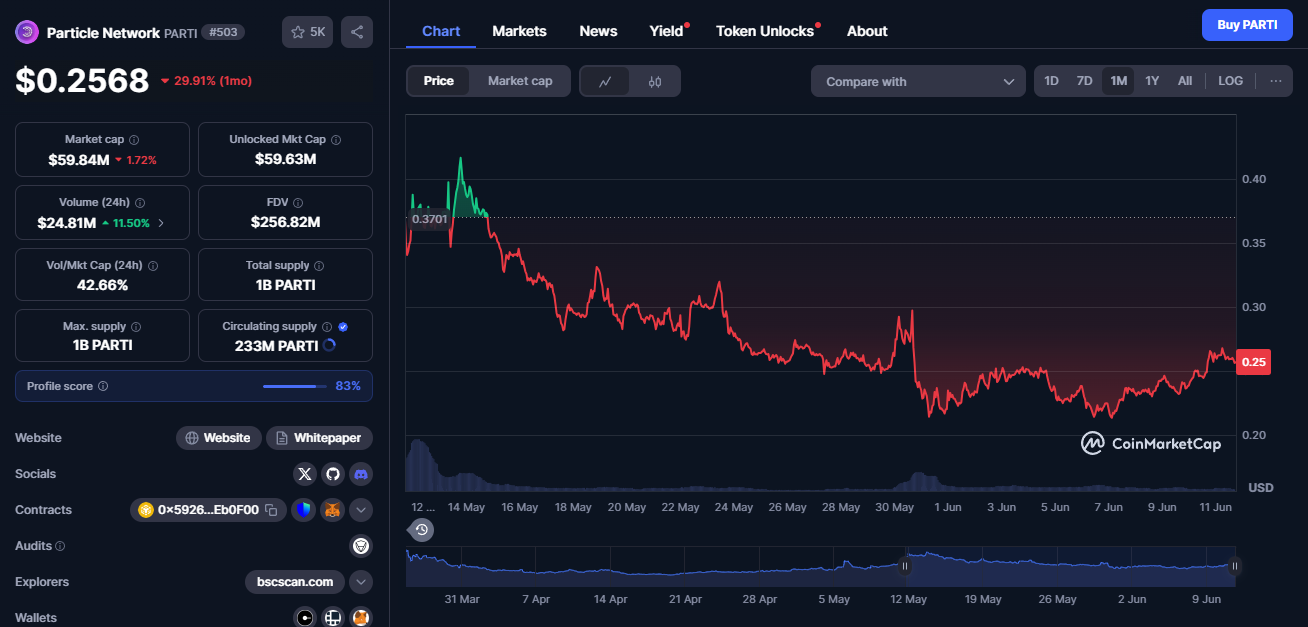Set chart range to 7D
The height and width of the screenshot is (627, 1308).
point(1084,81)
